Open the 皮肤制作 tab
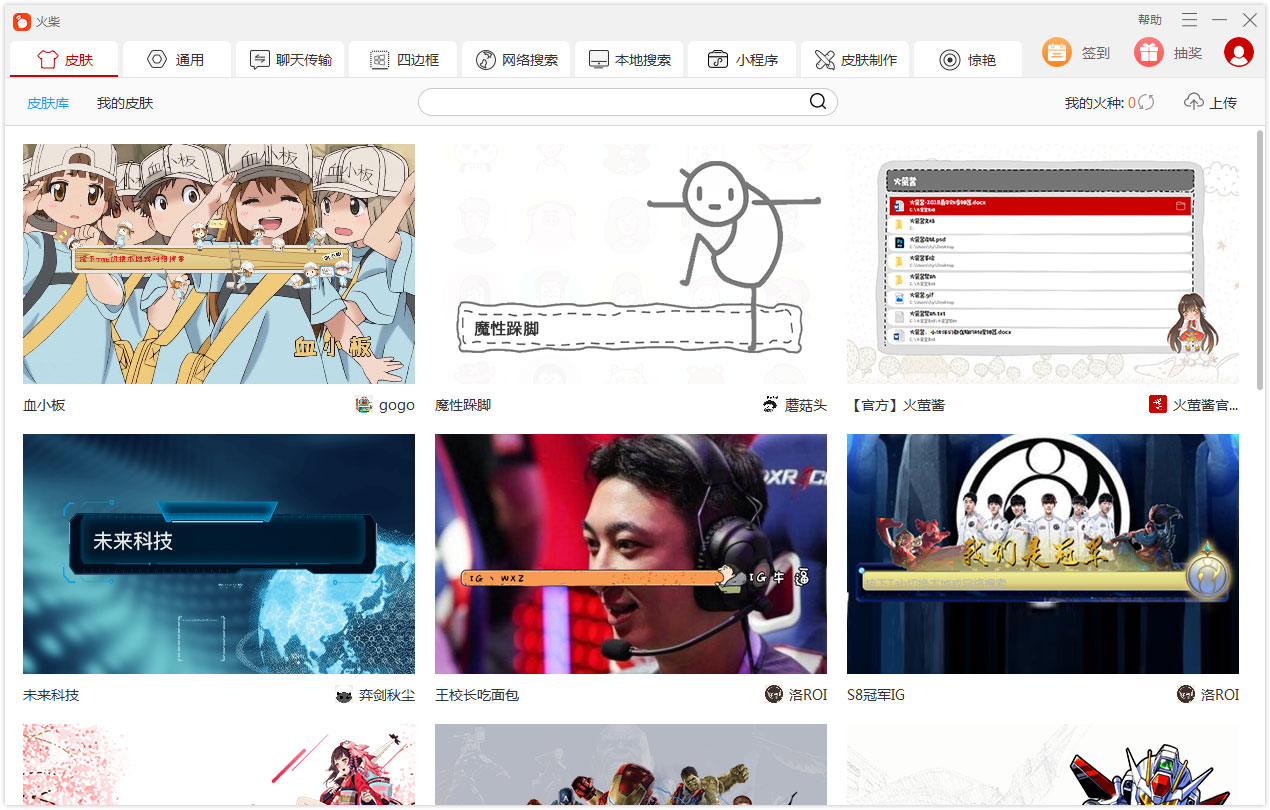The width and height of the screenshot is (1270, 810). pos(855,59)
